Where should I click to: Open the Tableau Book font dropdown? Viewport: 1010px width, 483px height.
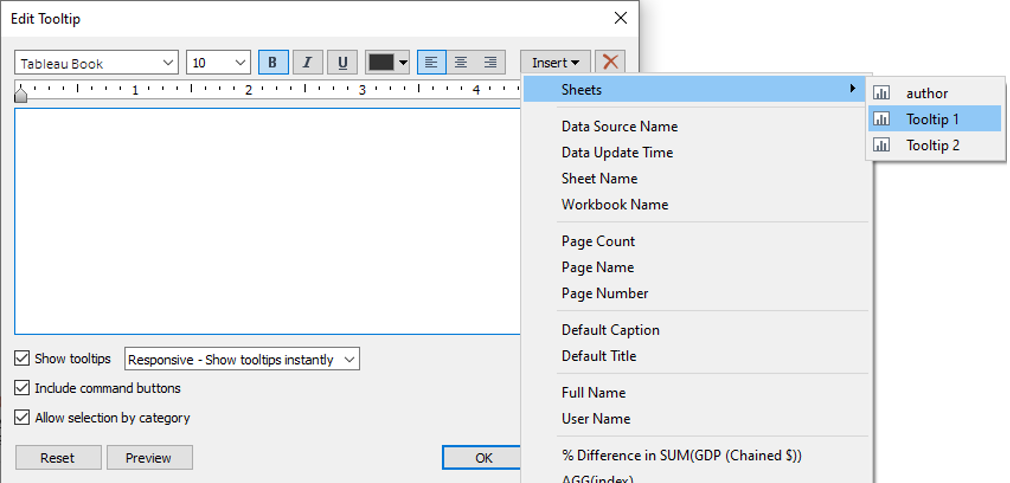click(x=97, y=63)
